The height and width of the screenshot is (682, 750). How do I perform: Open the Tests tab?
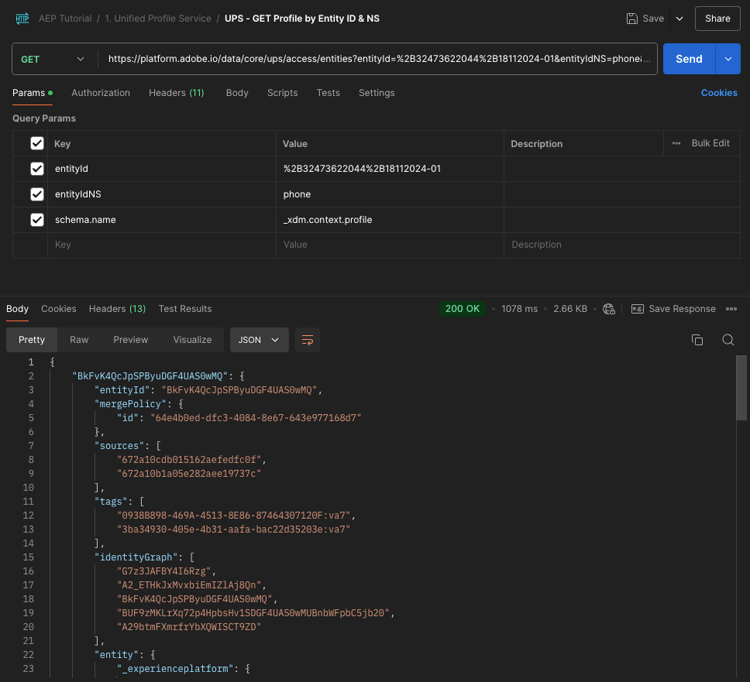click(x=328, y=93)
